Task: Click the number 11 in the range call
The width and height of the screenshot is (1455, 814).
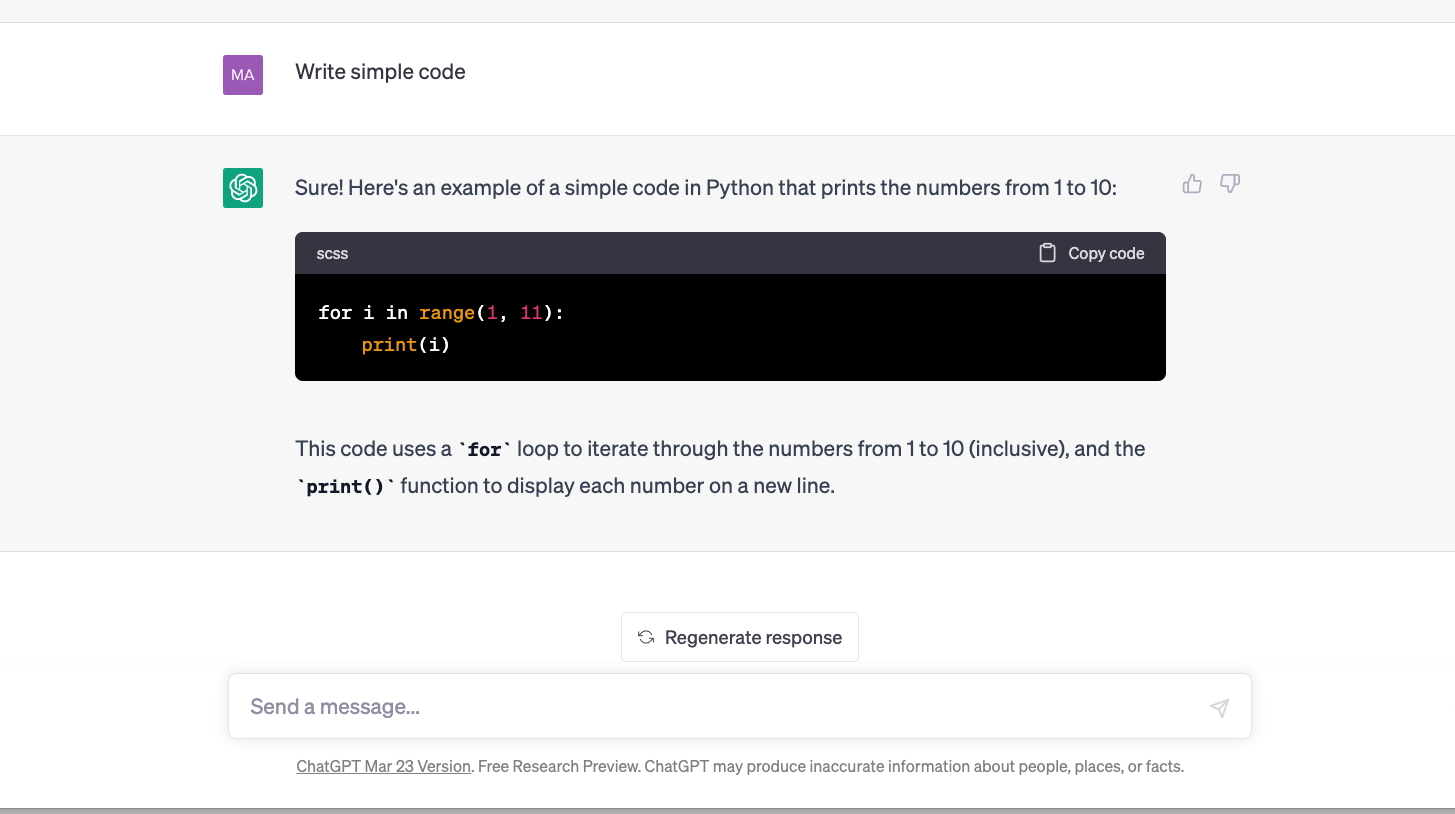Action: pyautogui.click(x=530, y=313)
